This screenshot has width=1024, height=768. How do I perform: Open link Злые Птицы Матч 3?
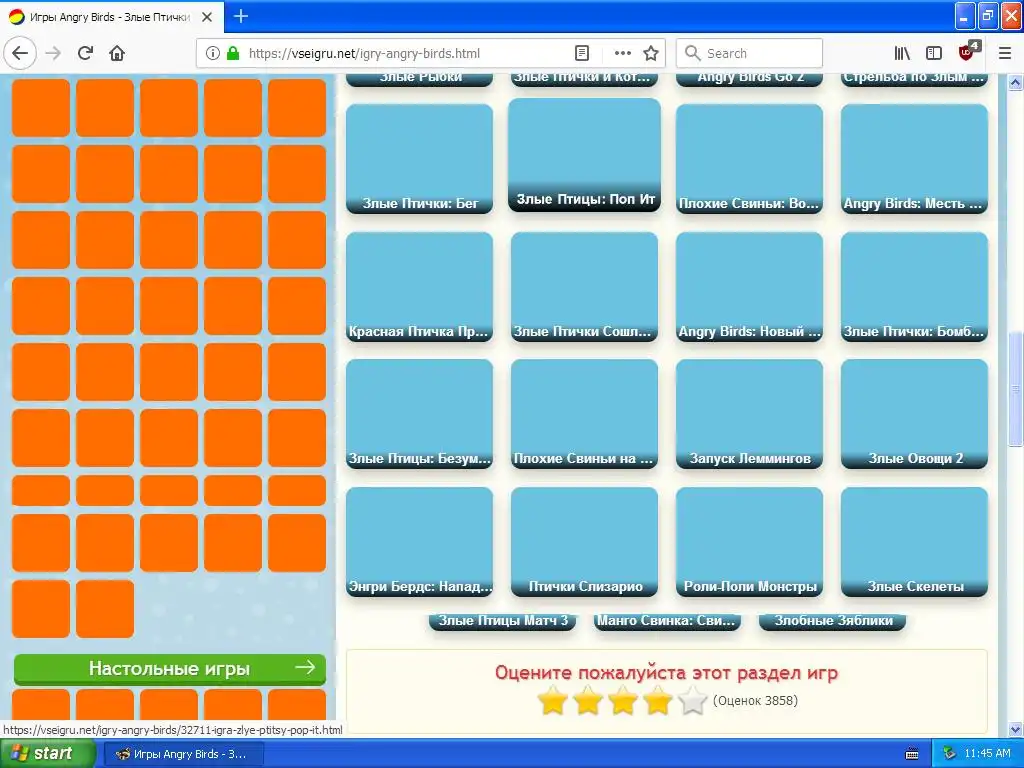502,621
